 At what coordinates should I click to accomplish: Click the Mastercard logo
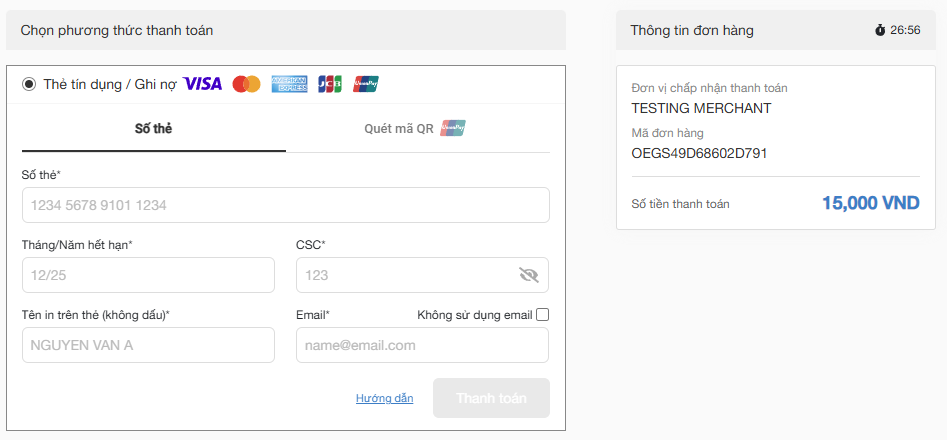click(x=246, y=84)
